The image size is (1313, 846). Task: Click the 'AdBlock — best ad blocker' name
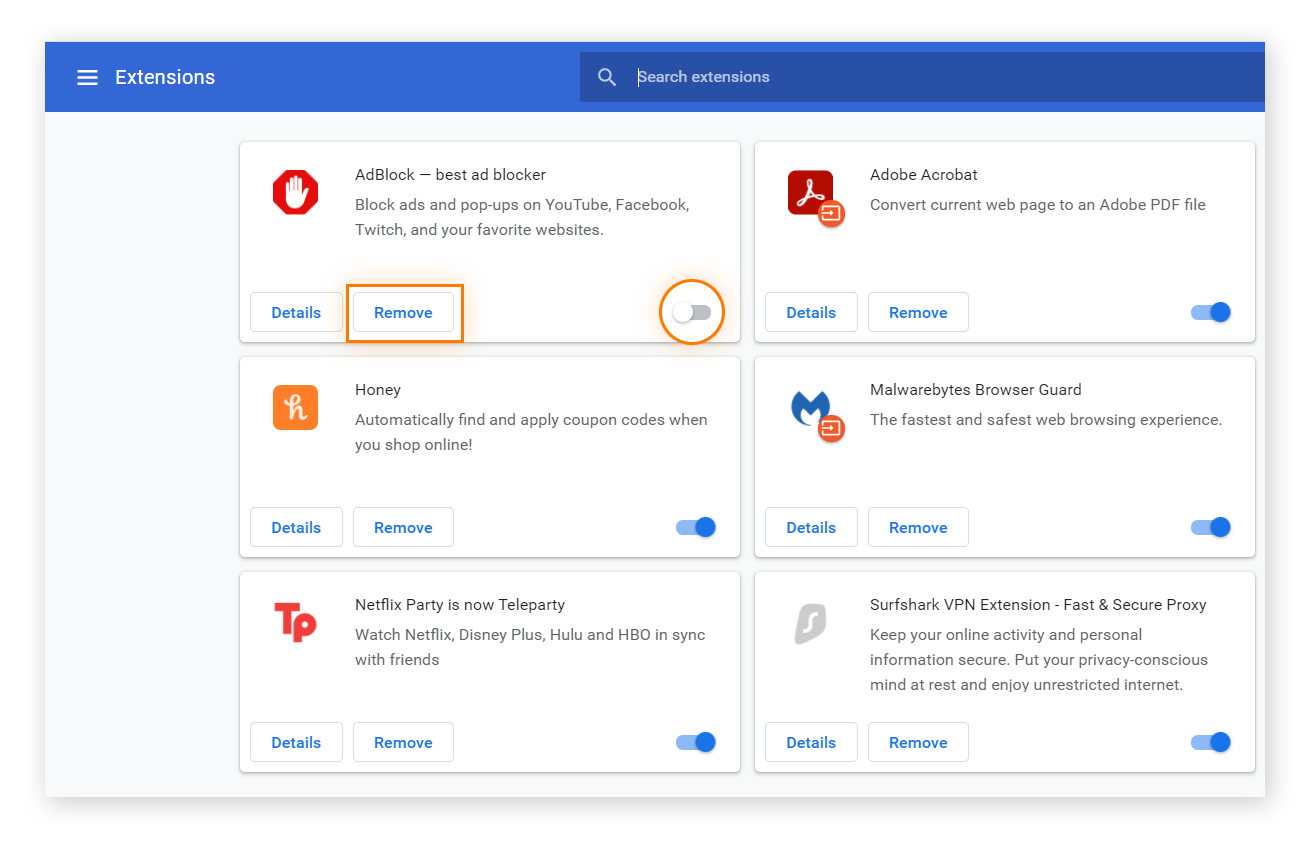pos(450,174)
